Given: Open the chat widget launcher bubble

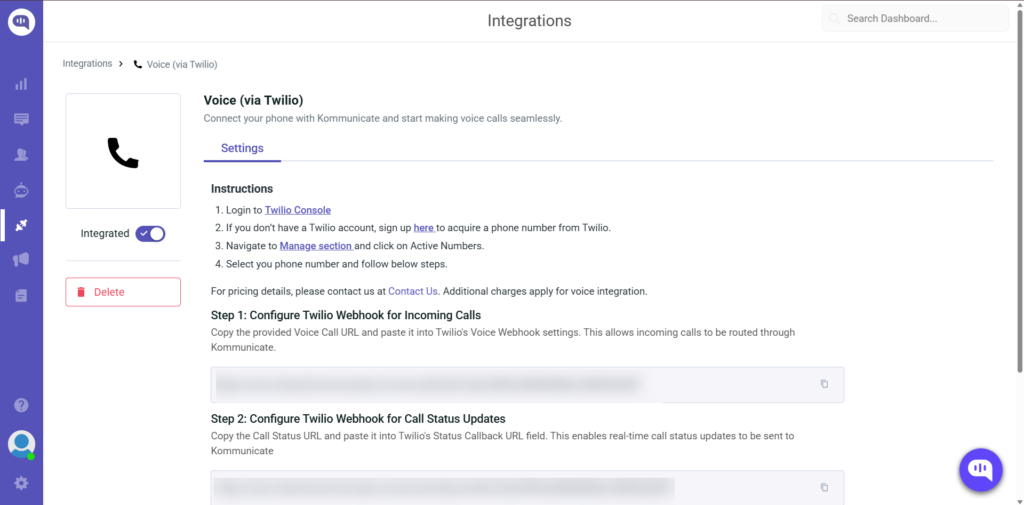Looking at the screenshot, I should coord(980,470).
